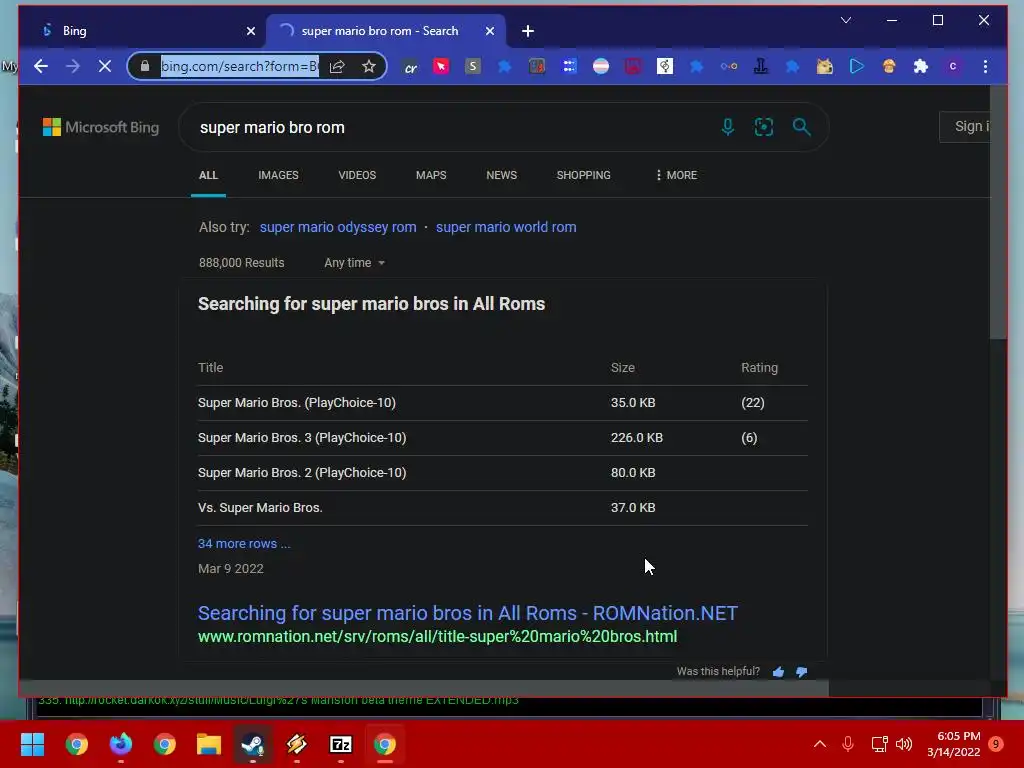Open the Extensions puzzle-piece menu

coord(921,66)
